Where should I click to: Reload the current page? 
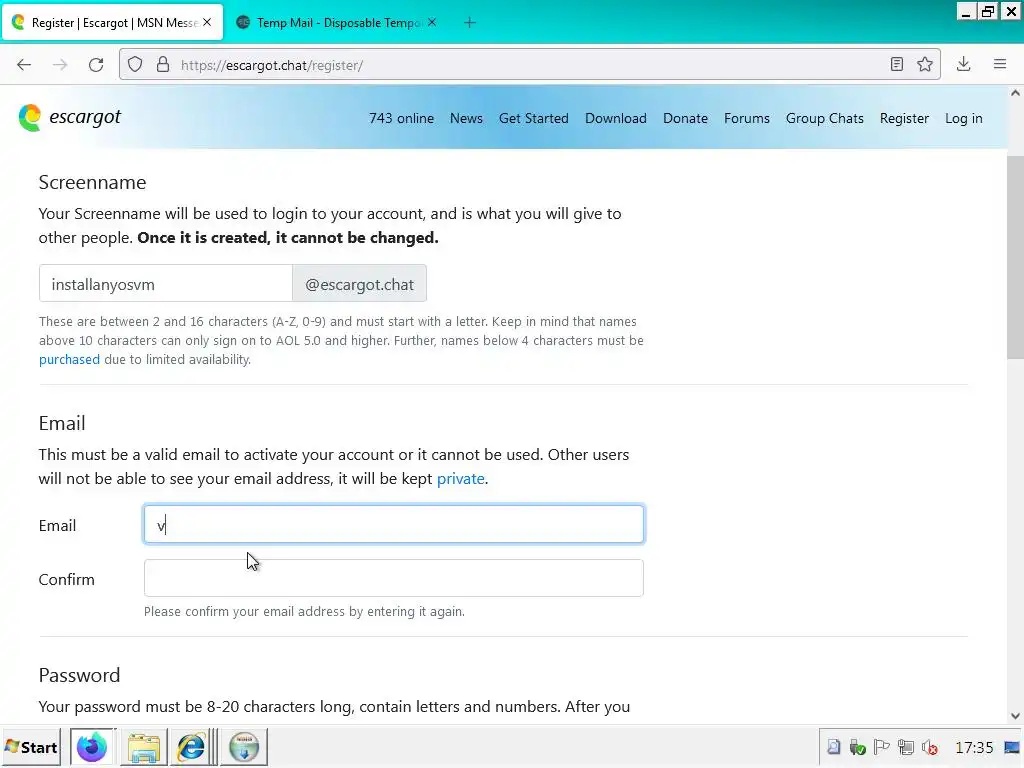click(96, 65)
